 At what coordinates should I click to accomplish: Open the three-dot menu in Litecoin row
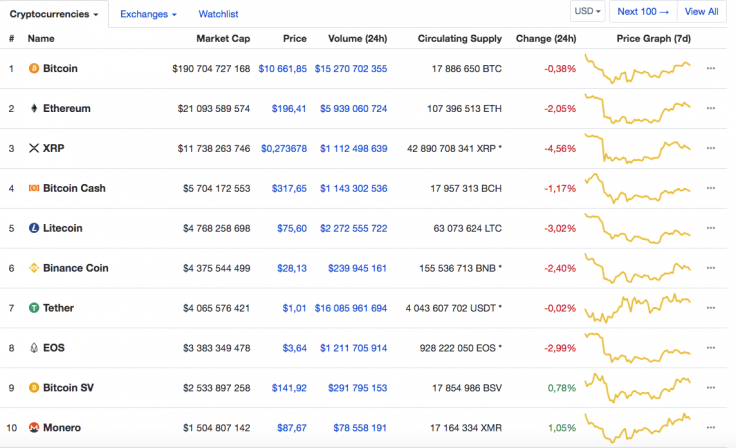coord(711,228)
